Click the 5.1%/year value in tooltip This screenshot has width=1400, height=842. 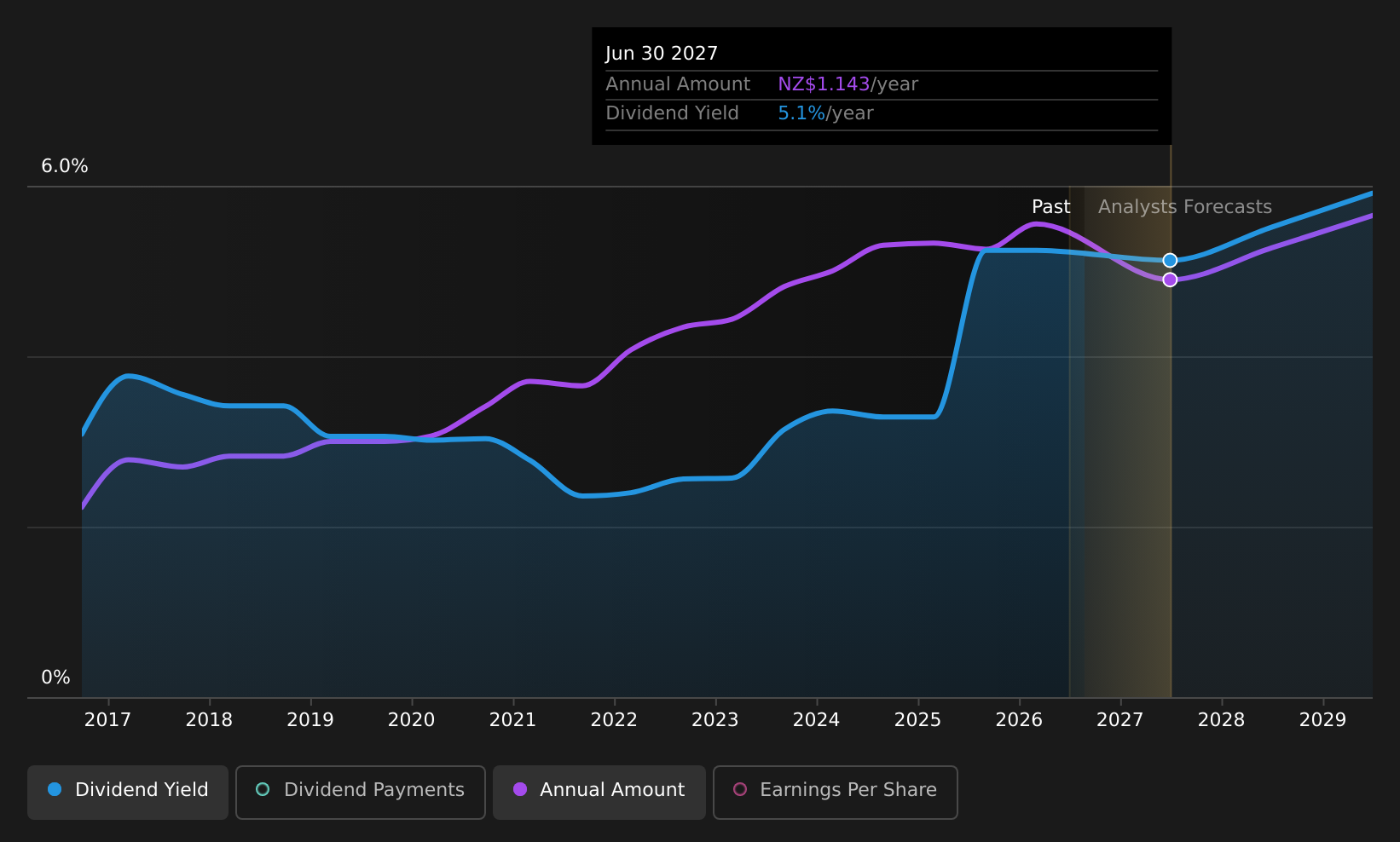click(x=825, y=113)
